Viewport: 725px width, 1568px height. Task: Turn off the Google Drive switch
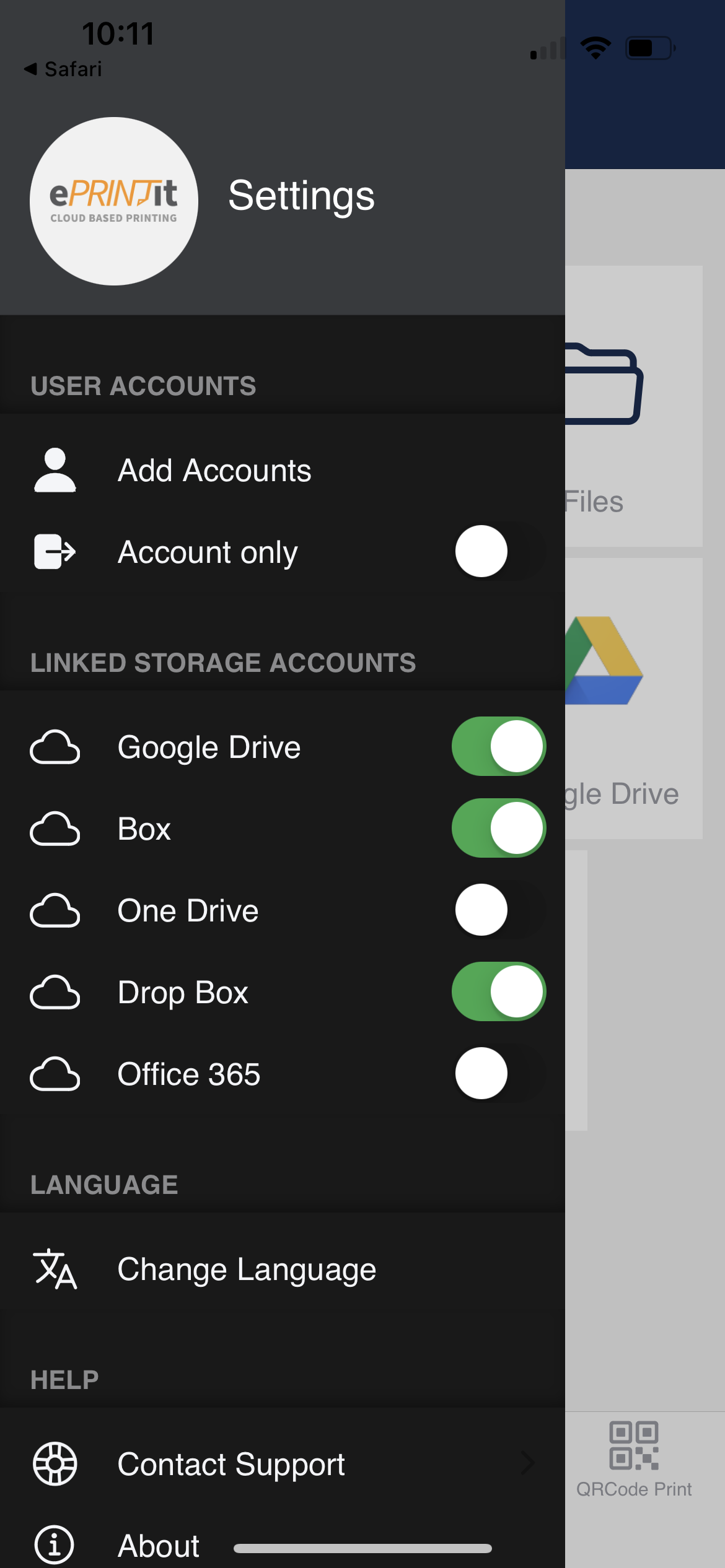(499, 746)
